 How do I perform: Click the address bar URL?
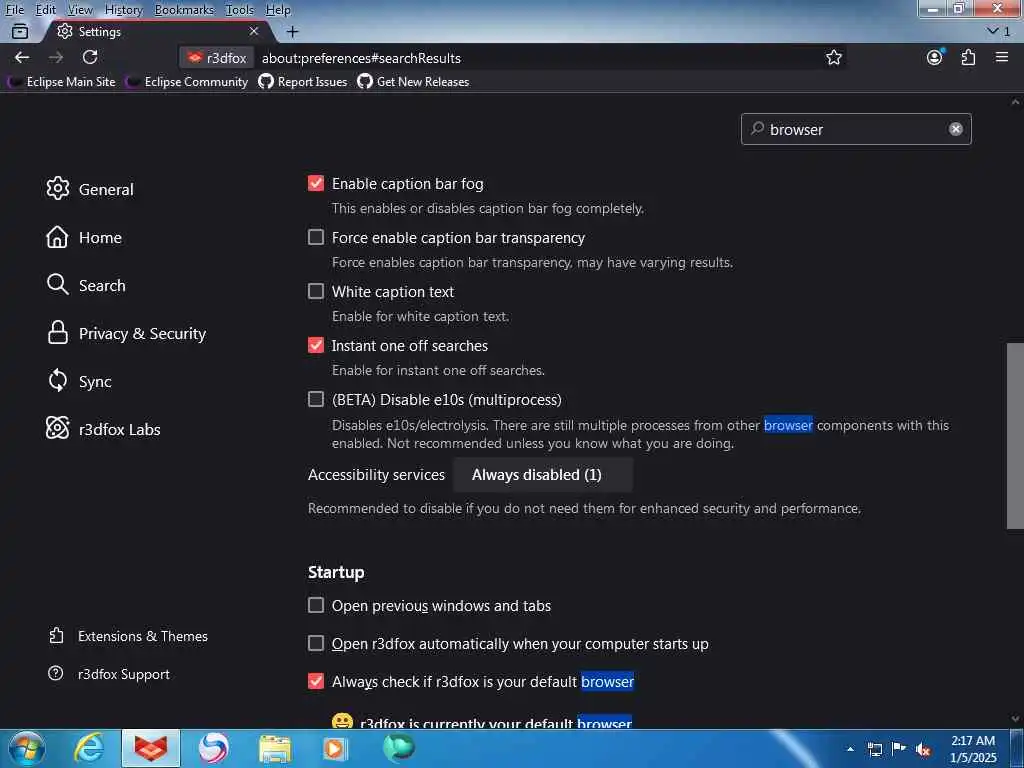[361, 58]
